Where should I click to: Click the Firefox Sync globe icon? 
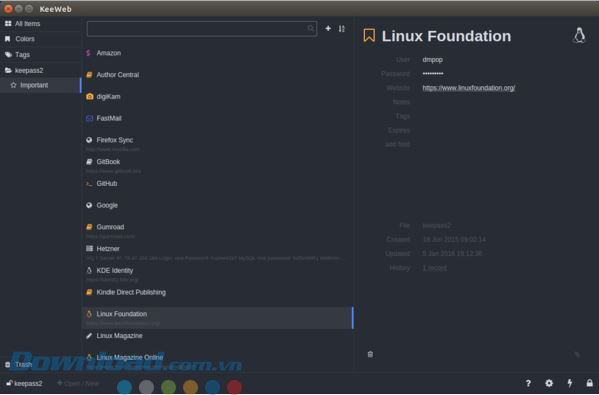tap(89, 140)
